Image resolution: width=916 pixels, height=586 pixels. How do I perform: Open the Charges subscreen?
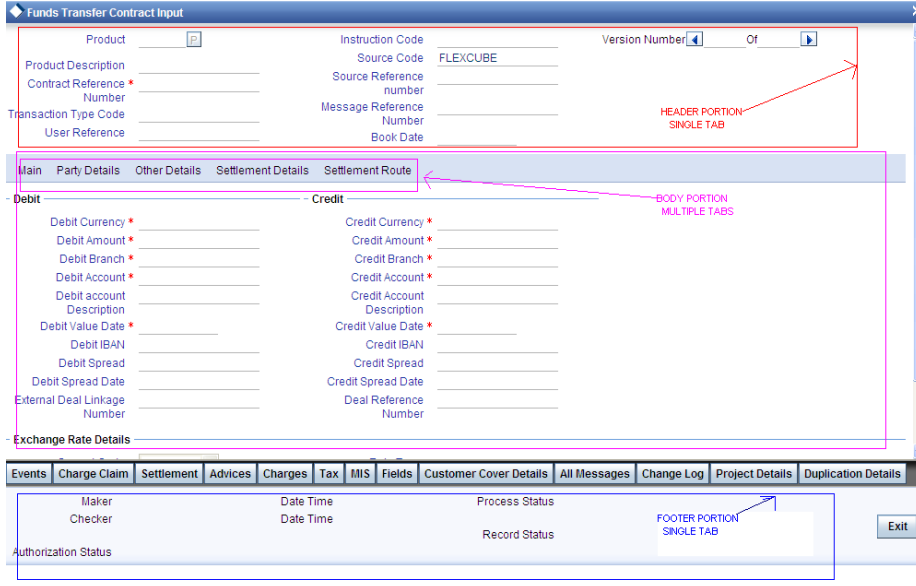(285, 473)
